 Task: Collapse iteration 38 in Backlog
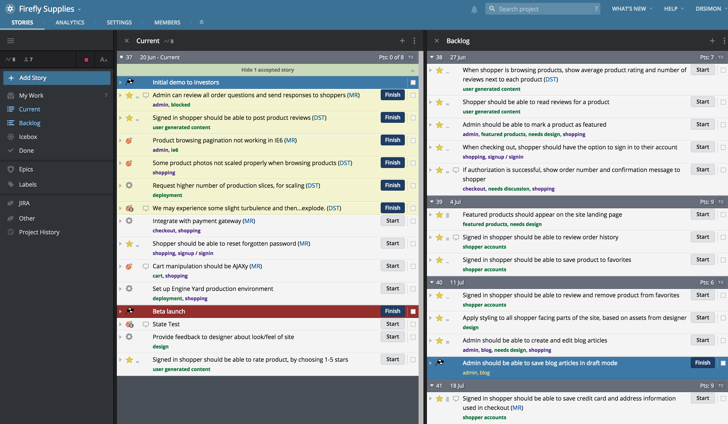pos(432,57)
